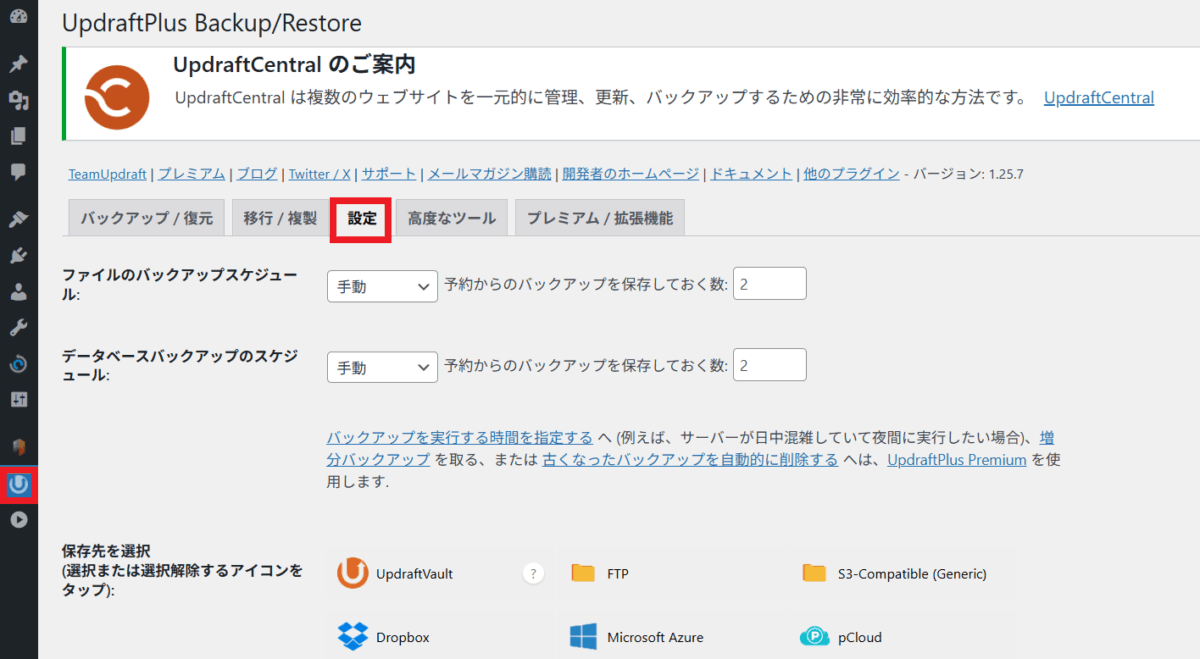Viewport: 1200px width, 659px height.
Task: Click the UpdraftPlus Premium link
Action: [x=956, y=460]
